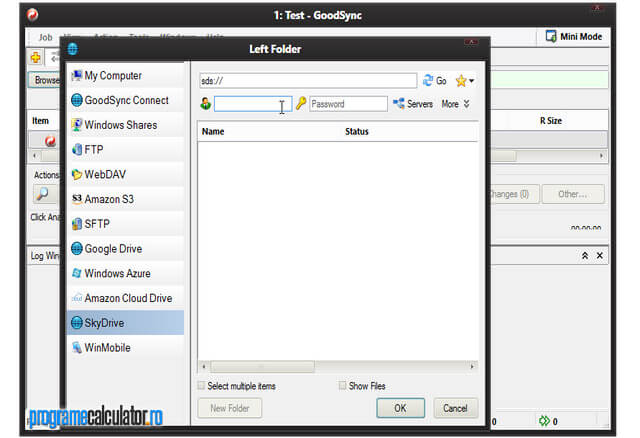This screenshot has height=438, width=640.
Task: Click the My Computer icon
Action: click(x=77, y=76)
